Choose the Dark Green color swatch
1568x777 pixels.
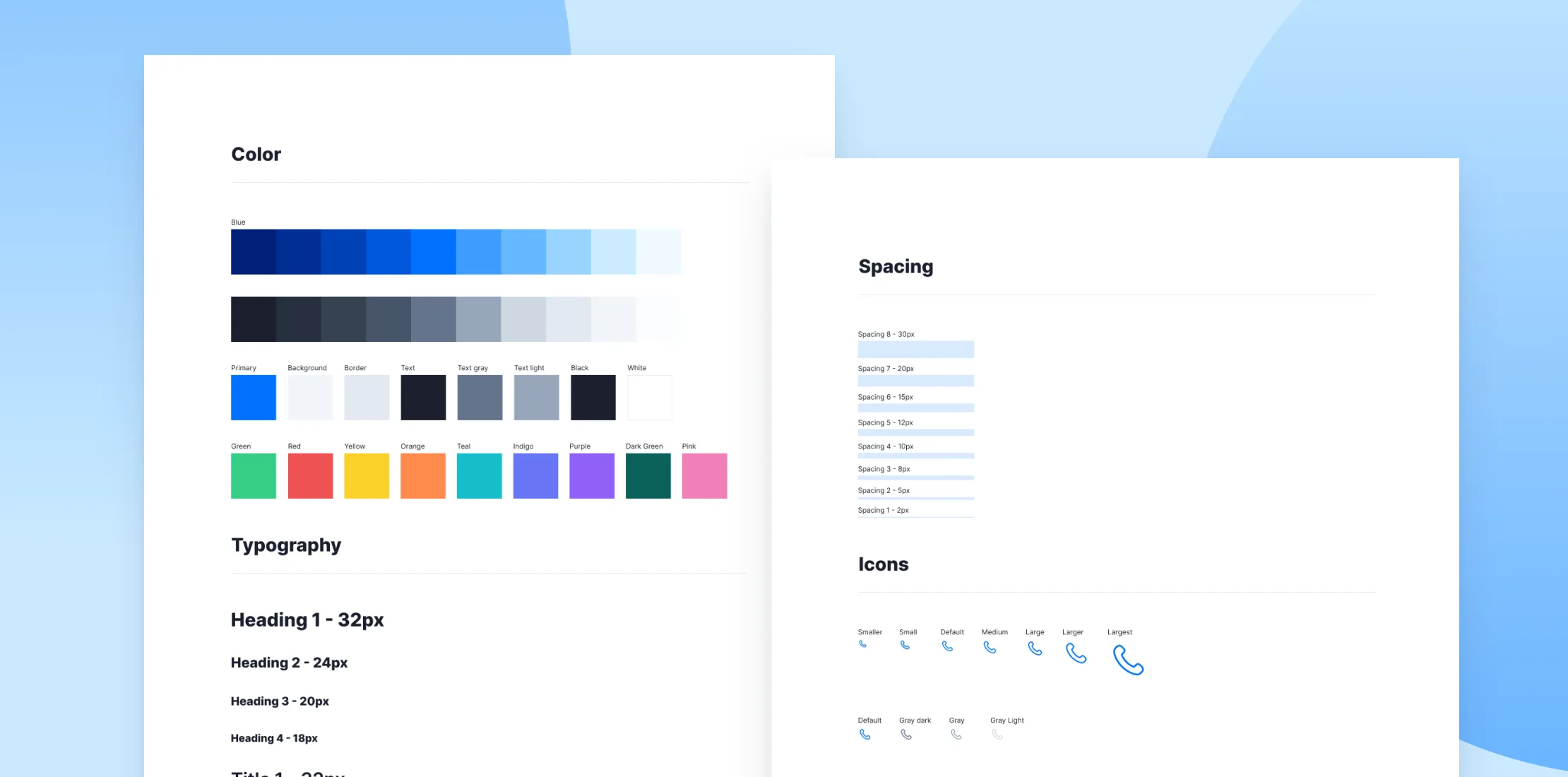click(x=648, y=476)
